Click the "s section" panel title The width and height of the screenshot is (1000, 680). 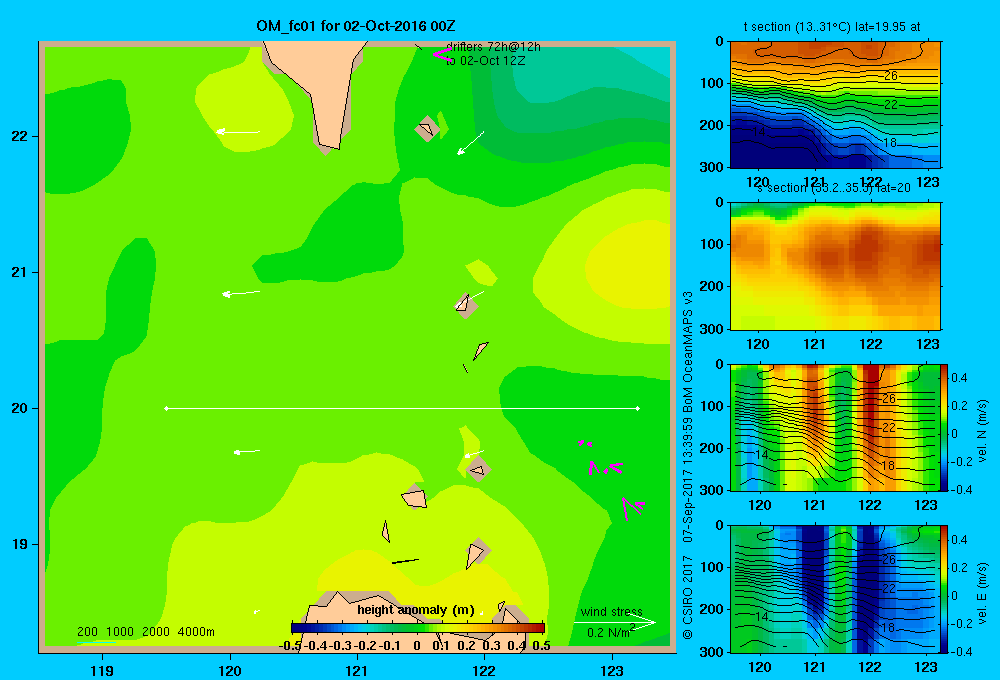(x=835, y=188)
